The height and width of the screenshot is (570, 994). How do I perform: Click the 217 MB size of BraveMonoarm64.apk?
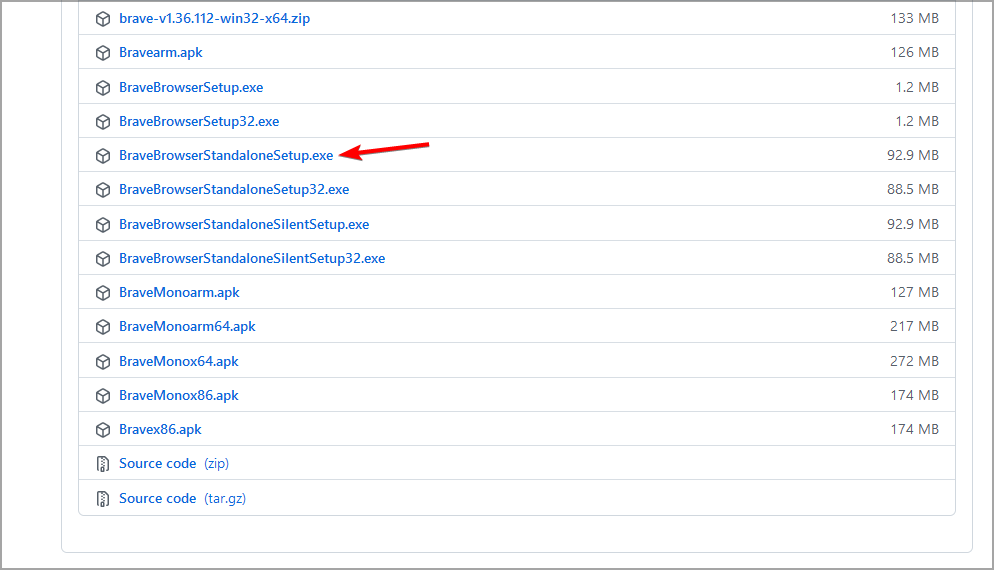[x=914, y=327]
